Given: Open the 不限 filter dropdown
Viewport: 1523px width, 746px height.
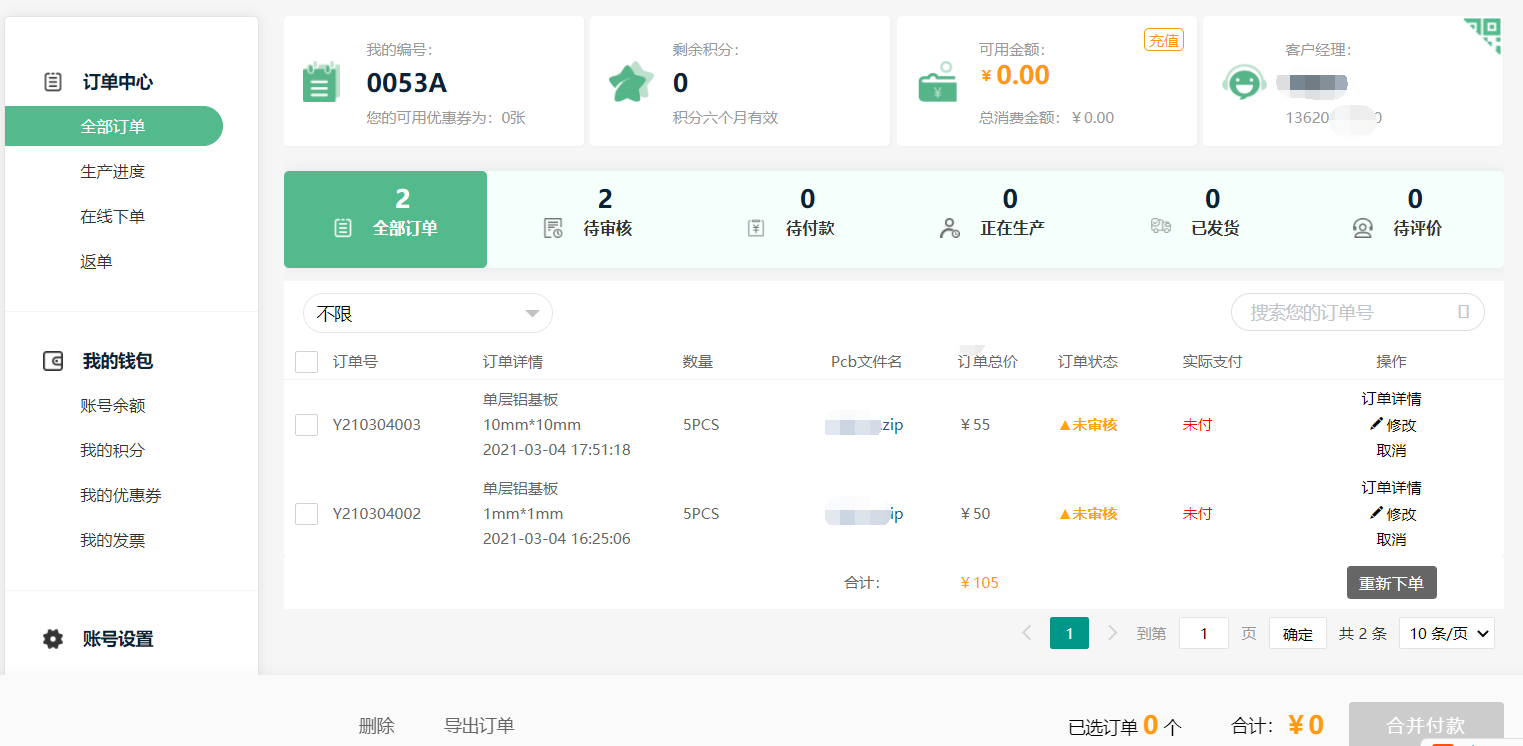Looking at the screenshot, I should click(x=427, y=313).
